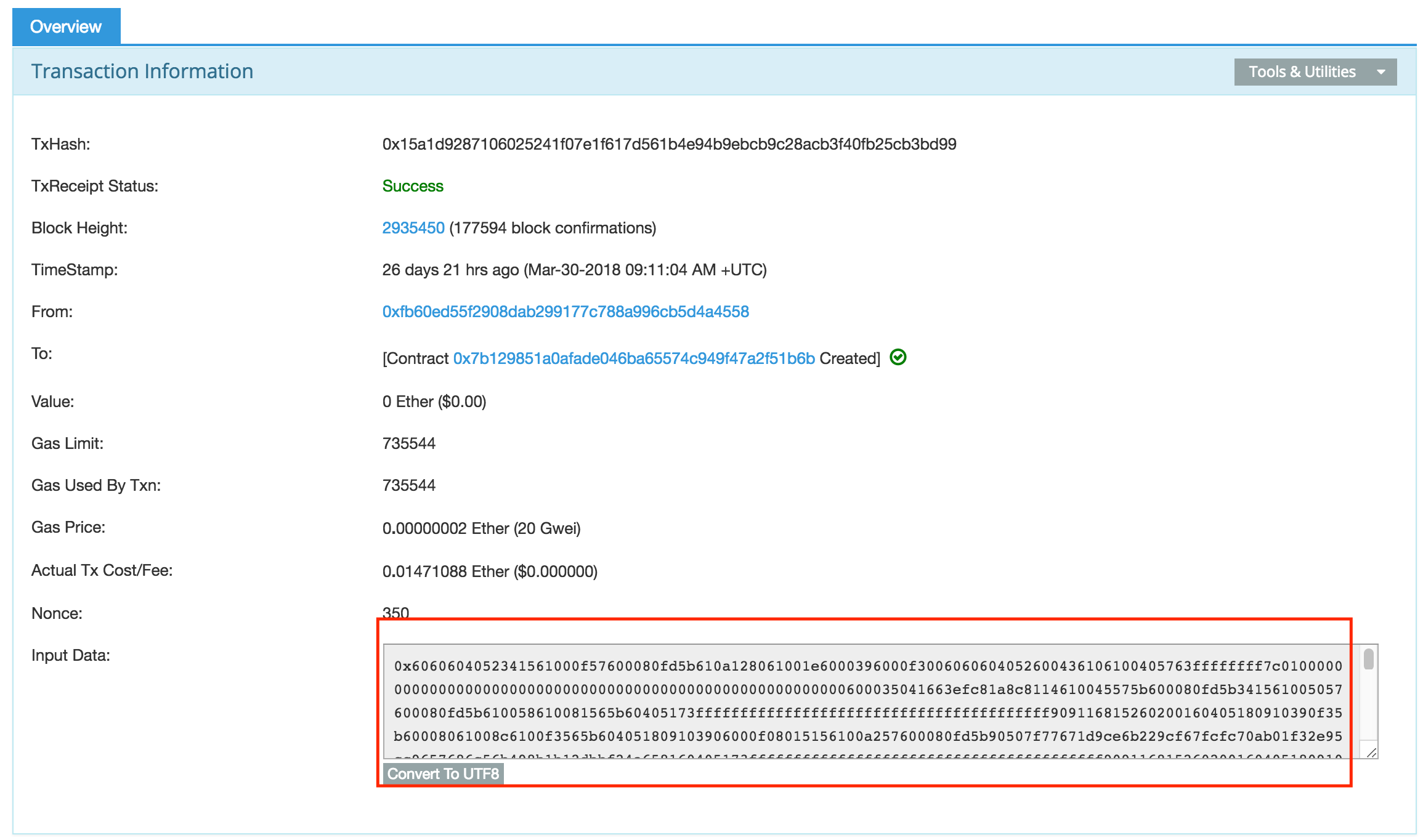1423x840 pixels.
Task: Open the From address 0xfb60ed55 link
Action: tap(565, 312)
